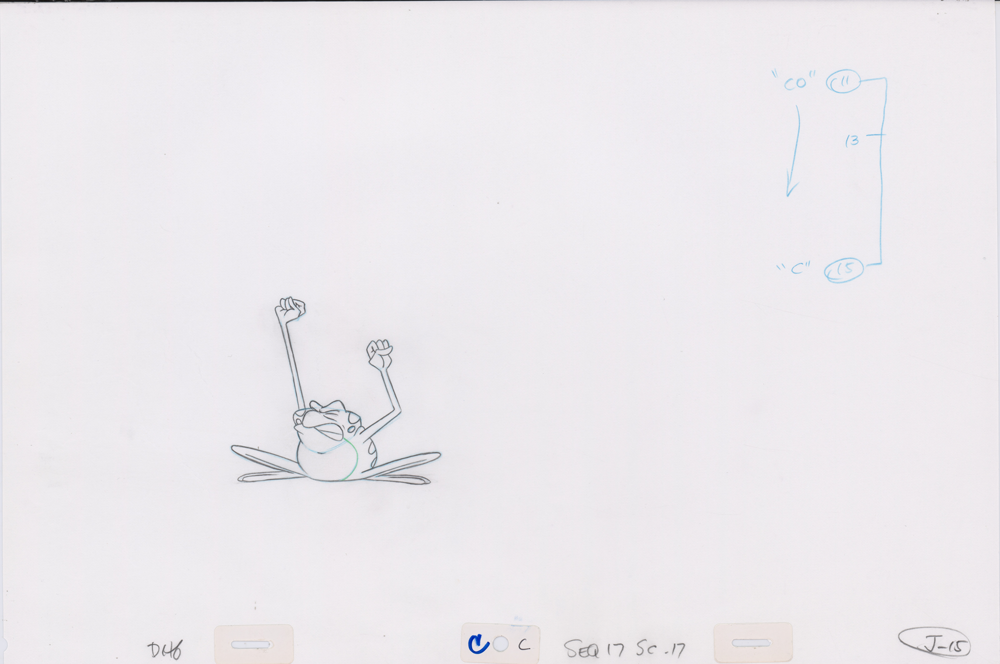Click the 13 tick on timing chart

[853, 141]
